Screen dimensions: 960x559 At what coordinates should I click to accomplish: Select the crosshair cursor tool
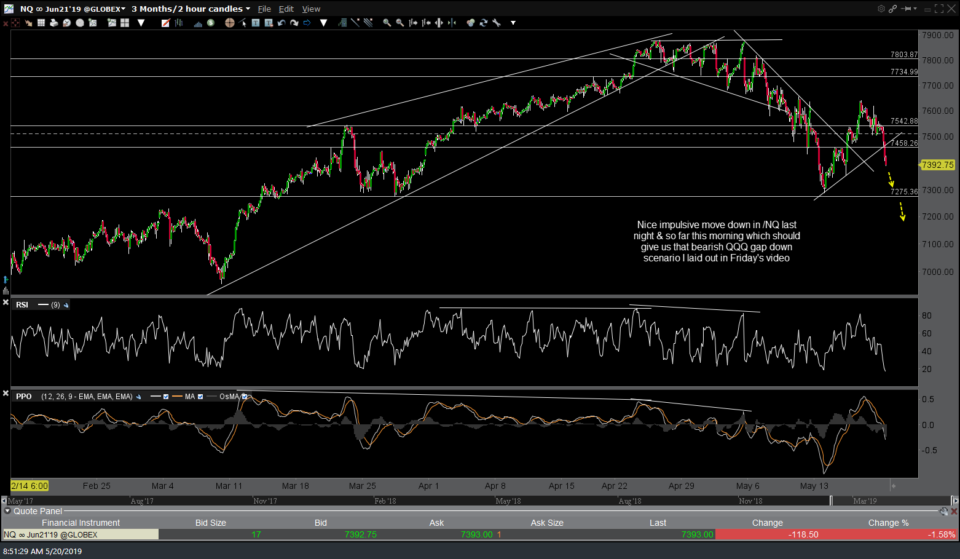coord(230,23)
